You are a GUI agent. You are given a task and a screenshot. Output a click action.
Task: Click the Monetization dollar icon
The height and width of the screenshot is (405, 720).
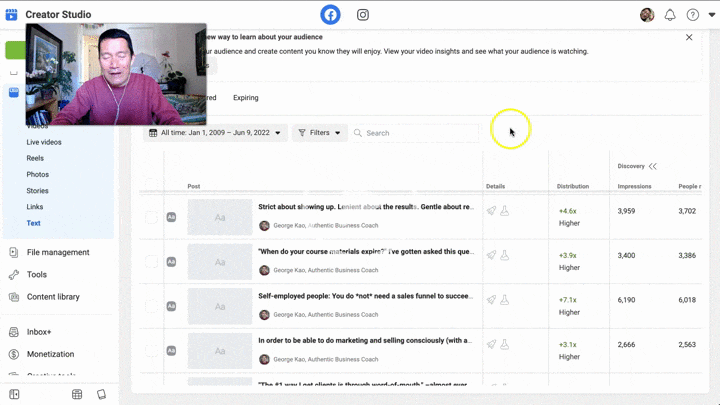pos(14,354)
